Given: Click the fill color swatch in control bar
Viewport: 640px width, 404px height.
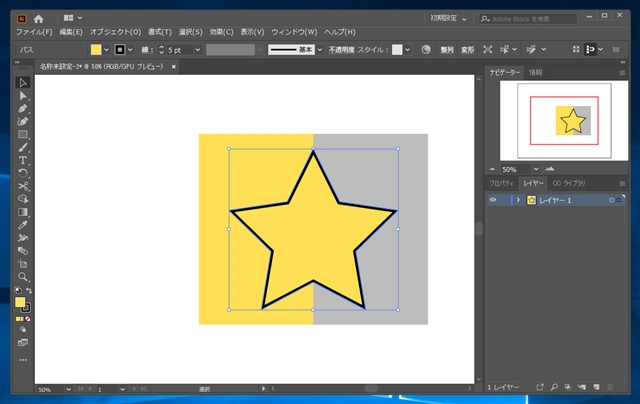Looking at the screenshot, I should (96, 50).
